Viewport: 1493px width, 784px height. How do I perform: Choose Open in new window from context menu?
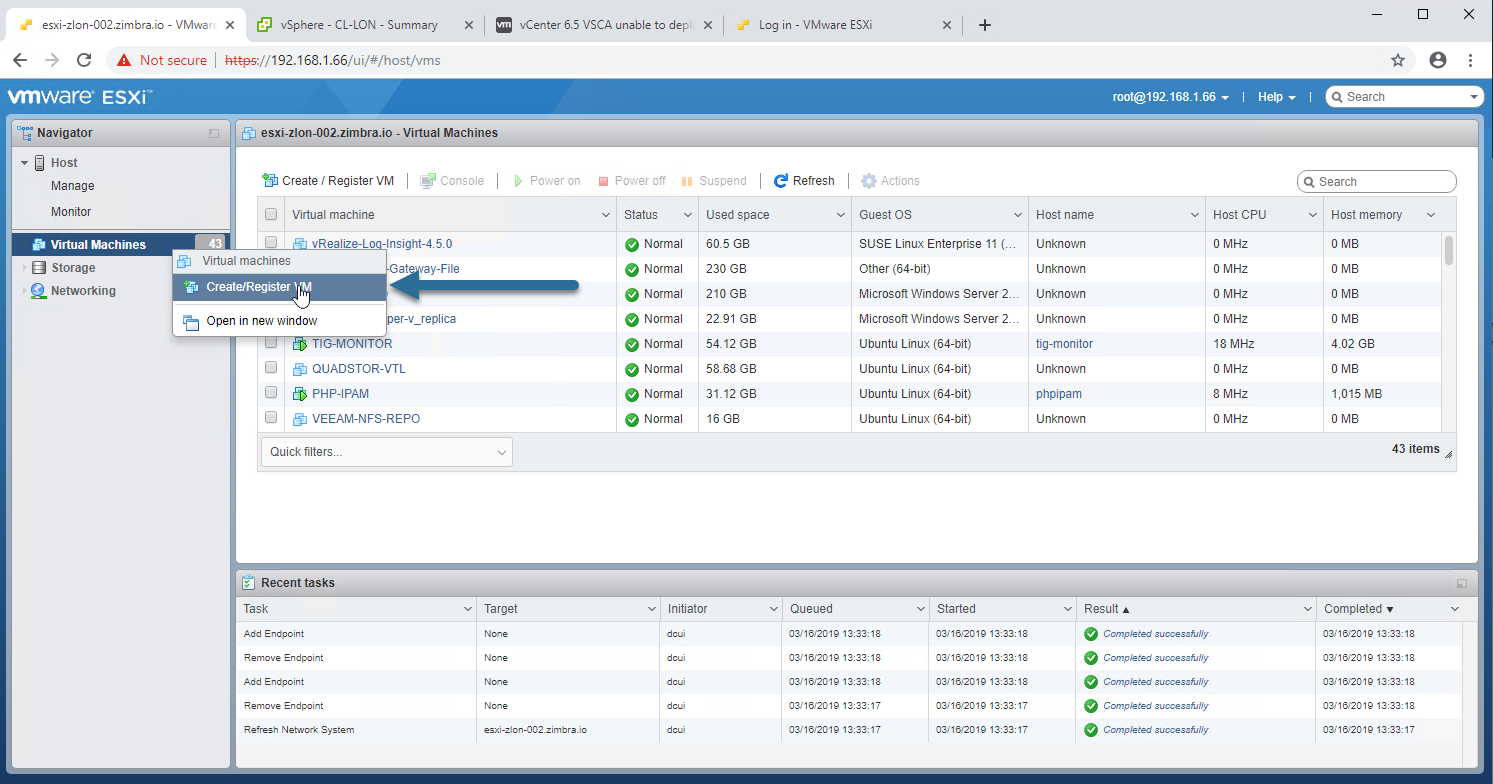coord(279,321)
